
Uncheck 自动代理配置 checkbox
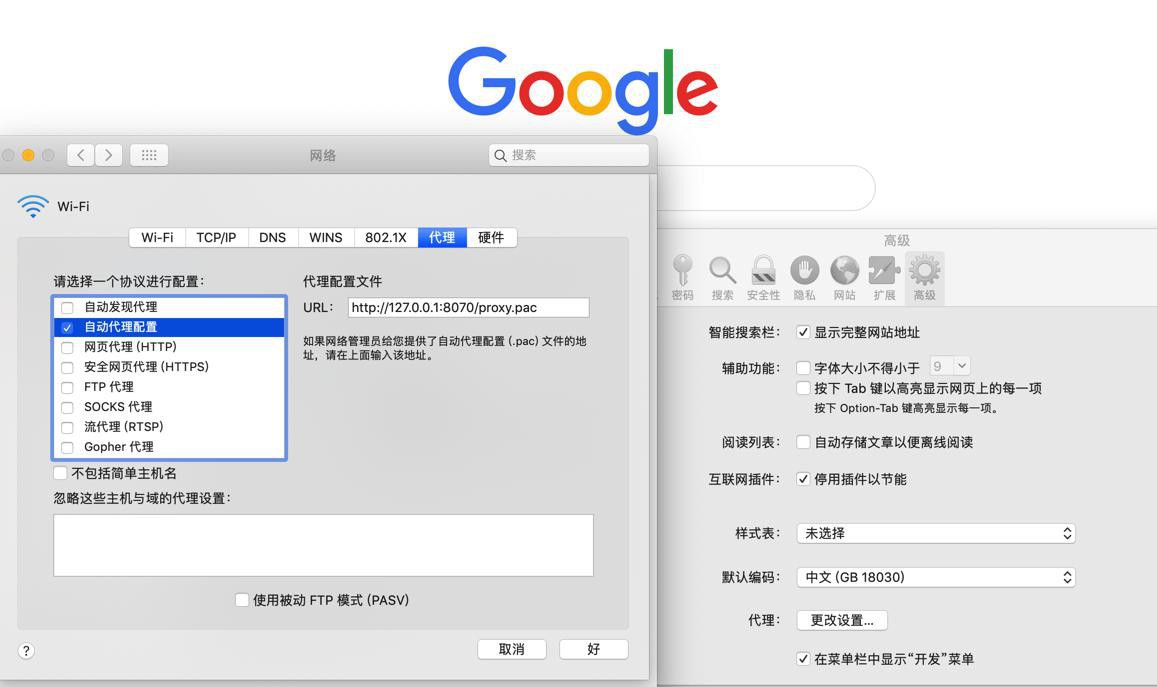point(67,328)
